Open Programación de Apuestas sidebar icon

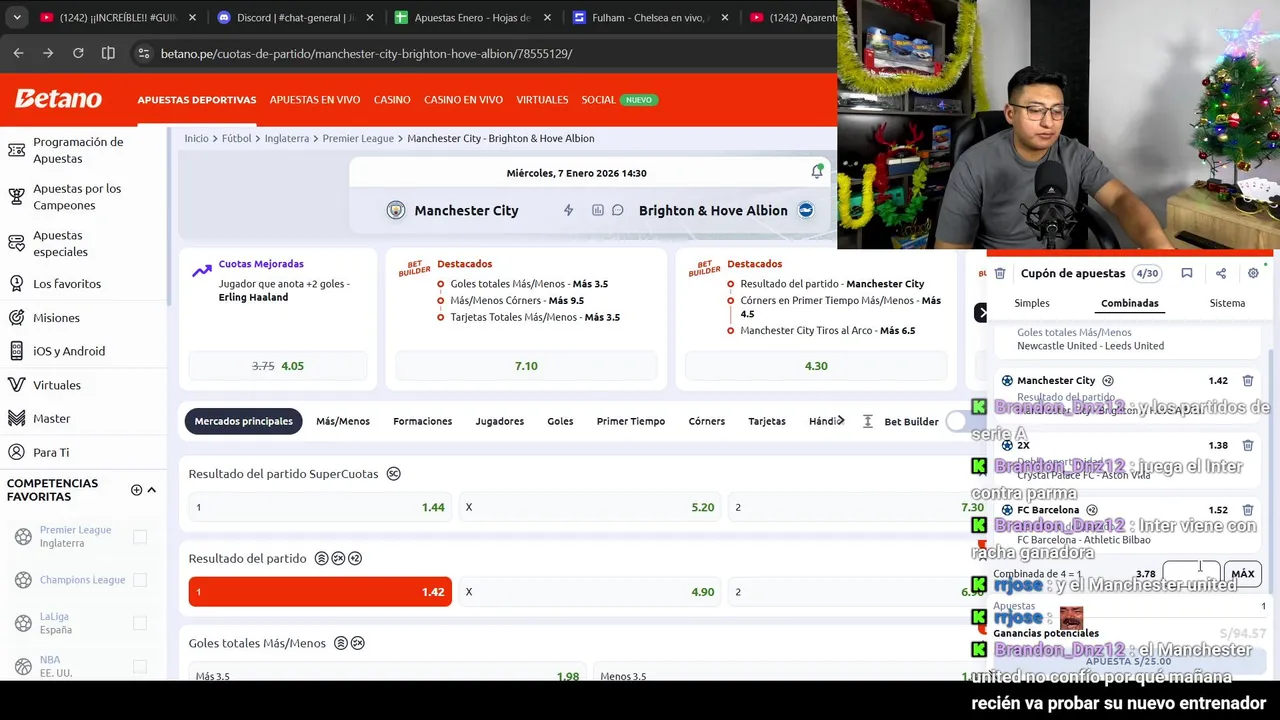[x=16, y=150]
